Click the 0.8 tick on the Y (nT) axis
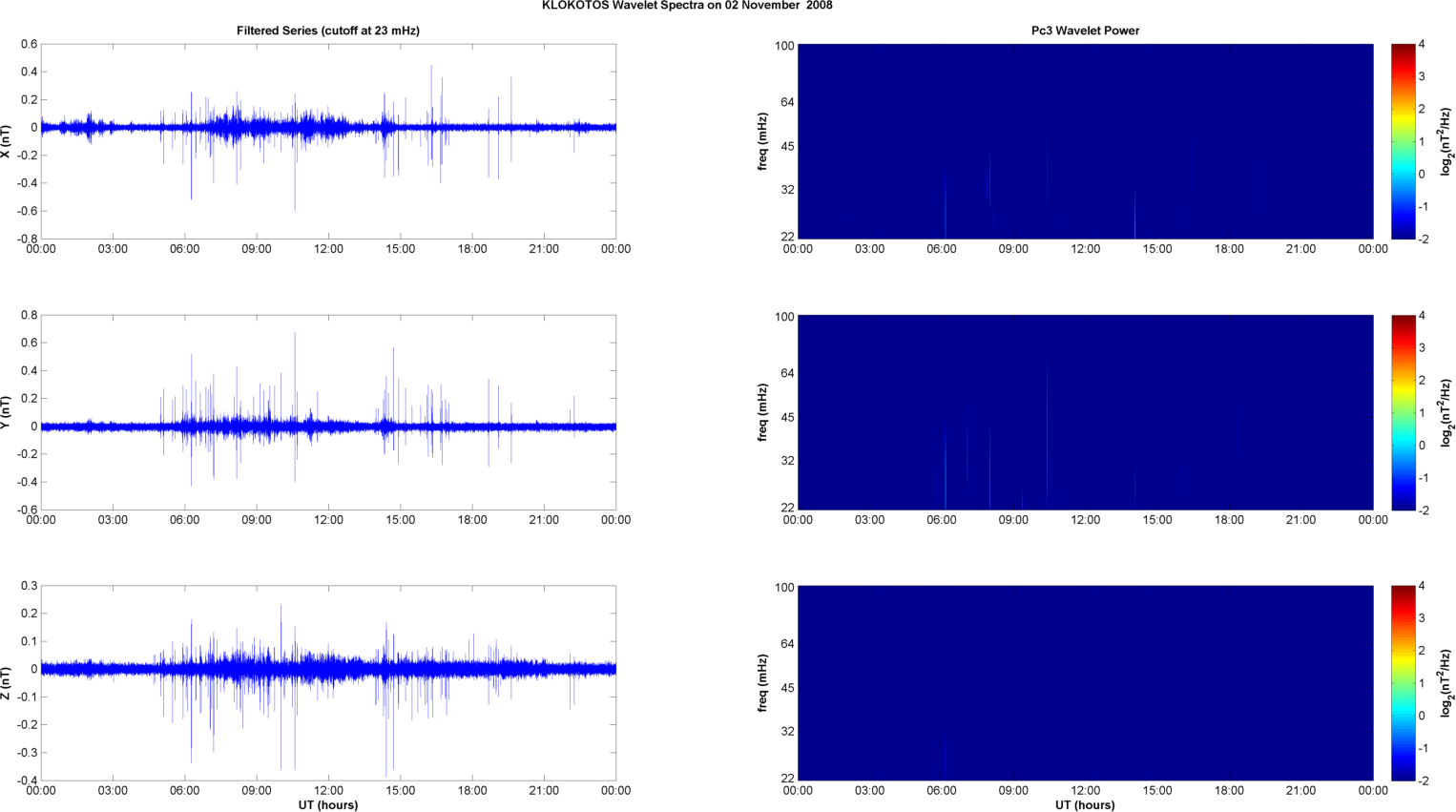Image resolution: width=1456 pixels, height=812 pixels. coord(30,315)
